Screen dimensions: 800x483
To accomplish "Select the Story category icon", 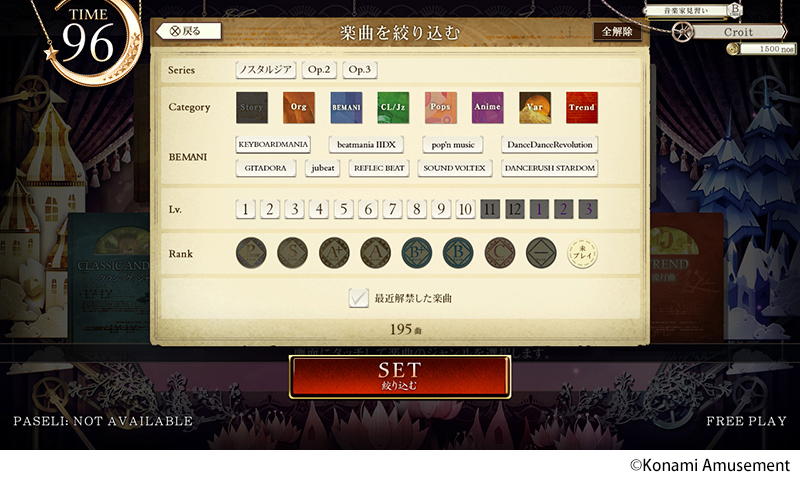I will pyautogui.click(x=252, y=108).
